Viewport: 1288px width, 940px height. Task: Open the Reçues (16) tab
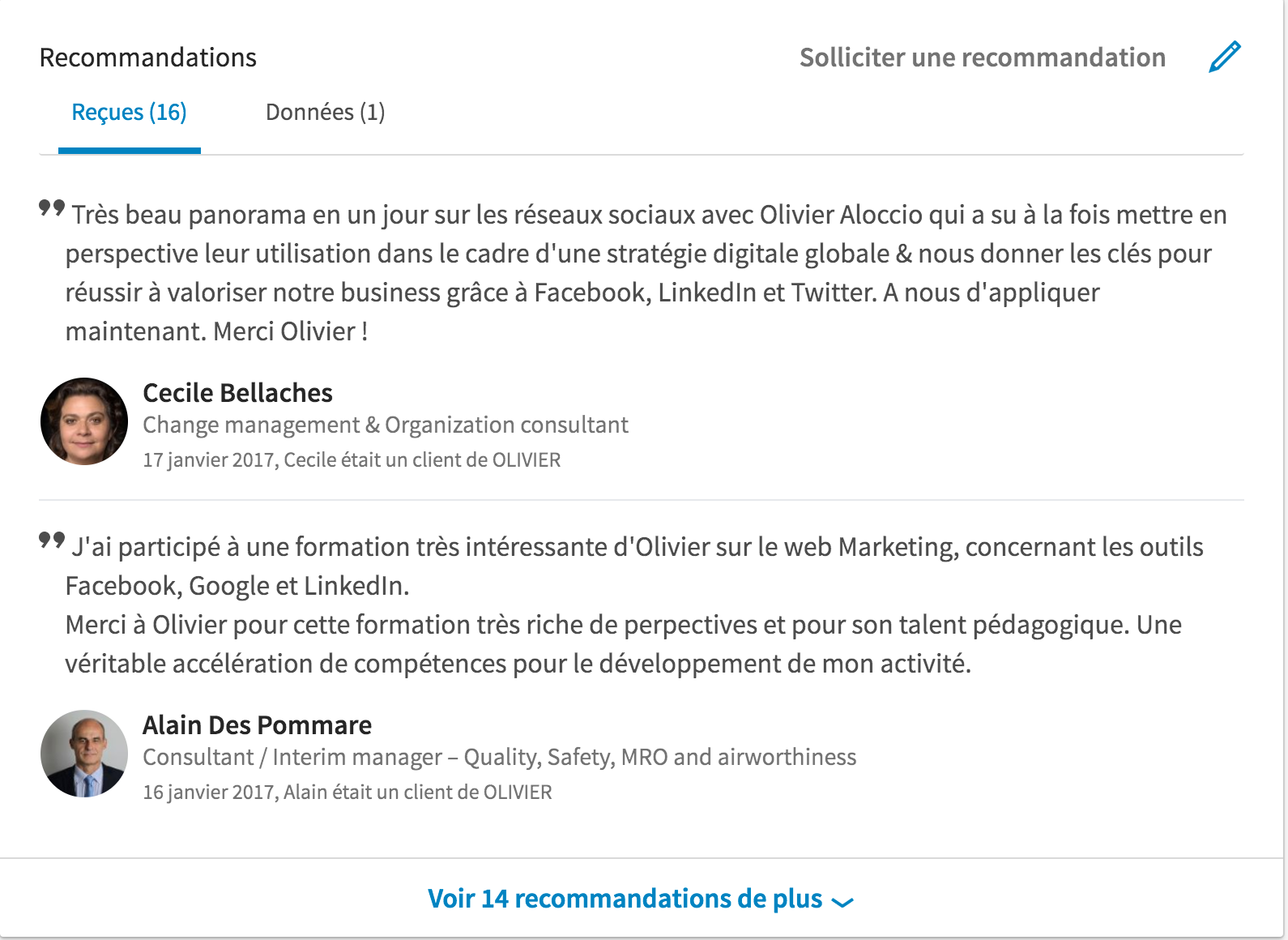point(130,112)
